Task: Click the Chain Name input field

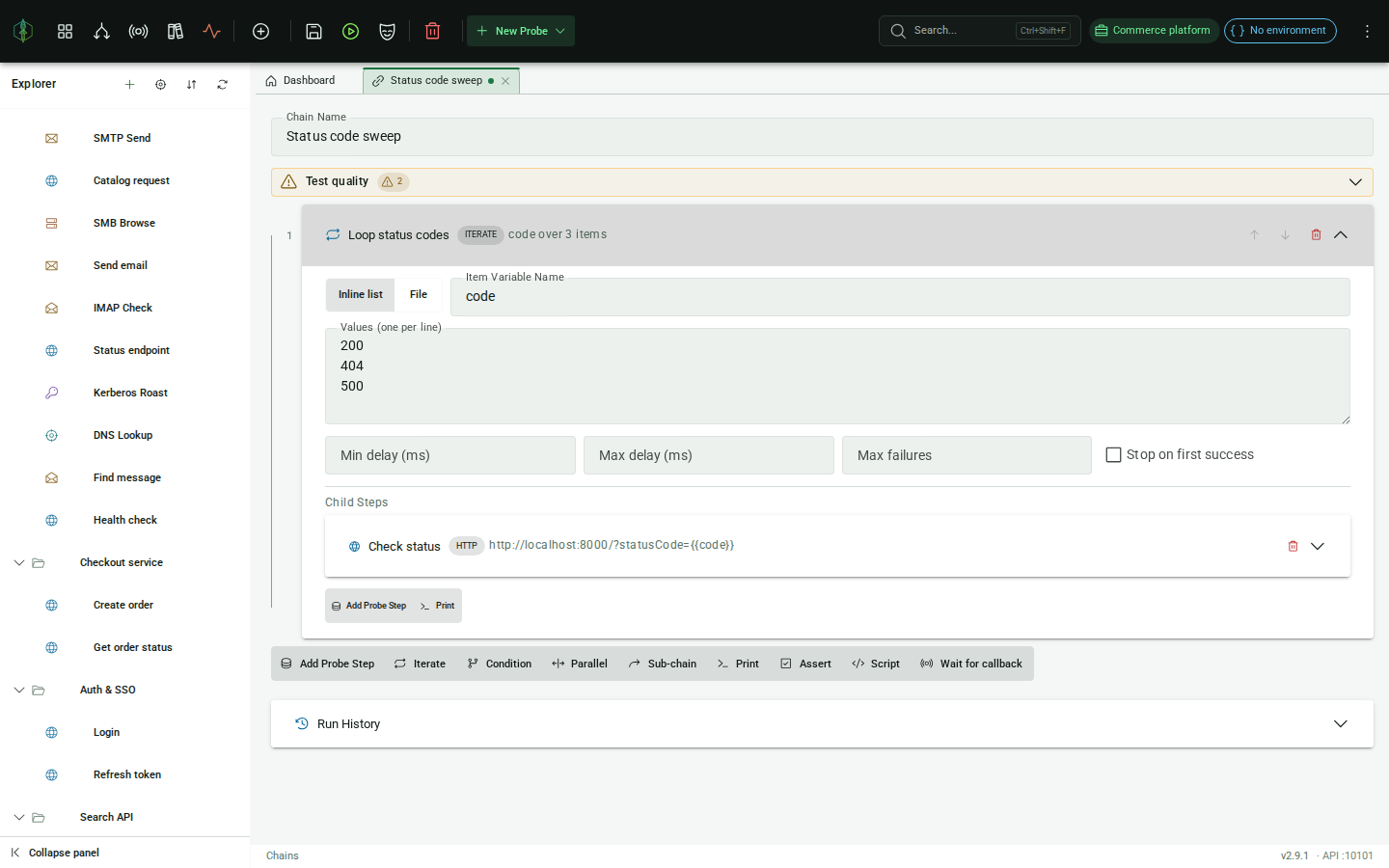Action: click(x=822, y=137)
